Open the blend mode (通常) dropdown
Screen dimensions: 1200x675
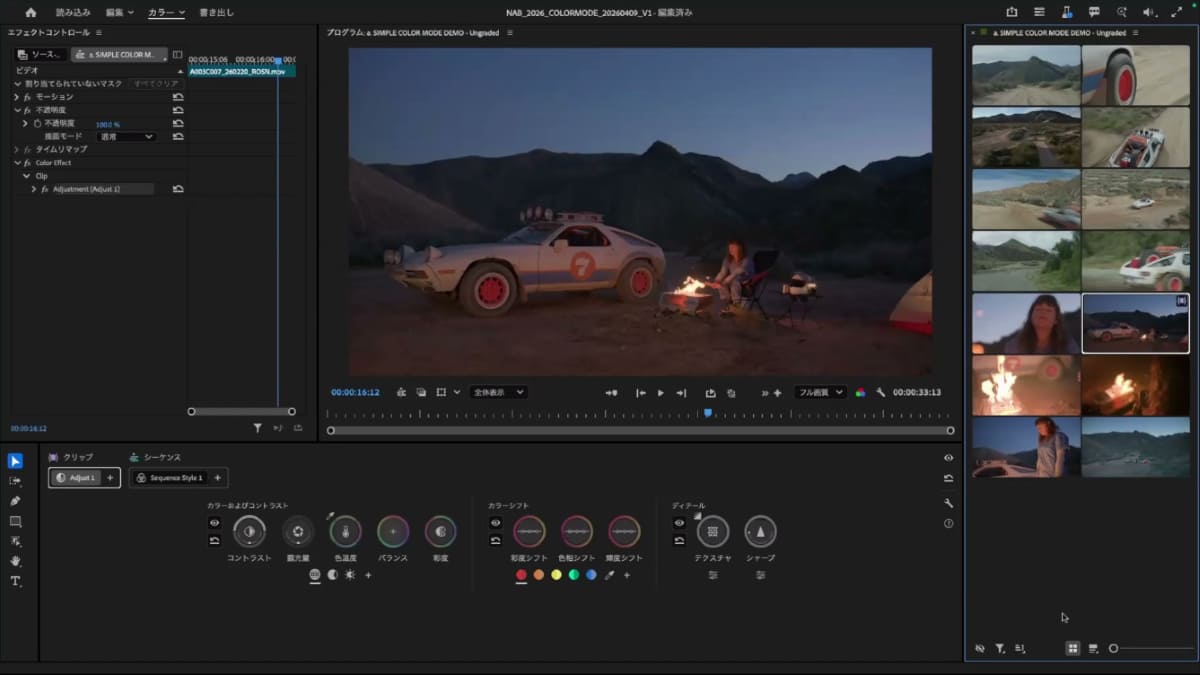[126, 136]
